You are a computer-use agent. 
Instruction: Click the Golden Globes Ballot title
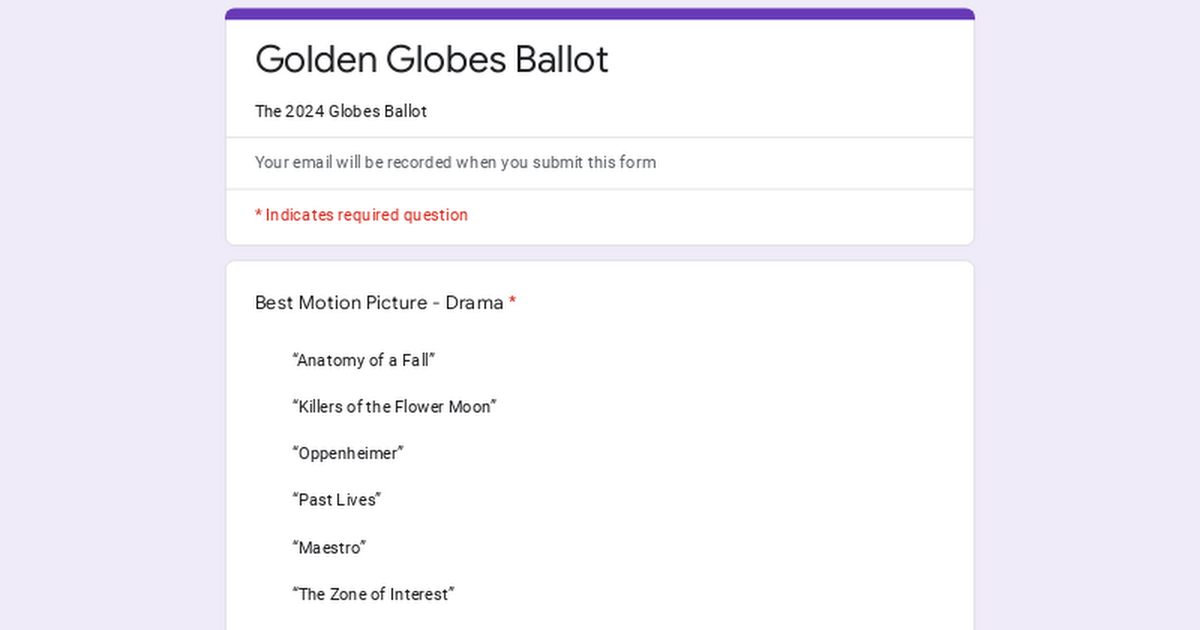point(432,59)
